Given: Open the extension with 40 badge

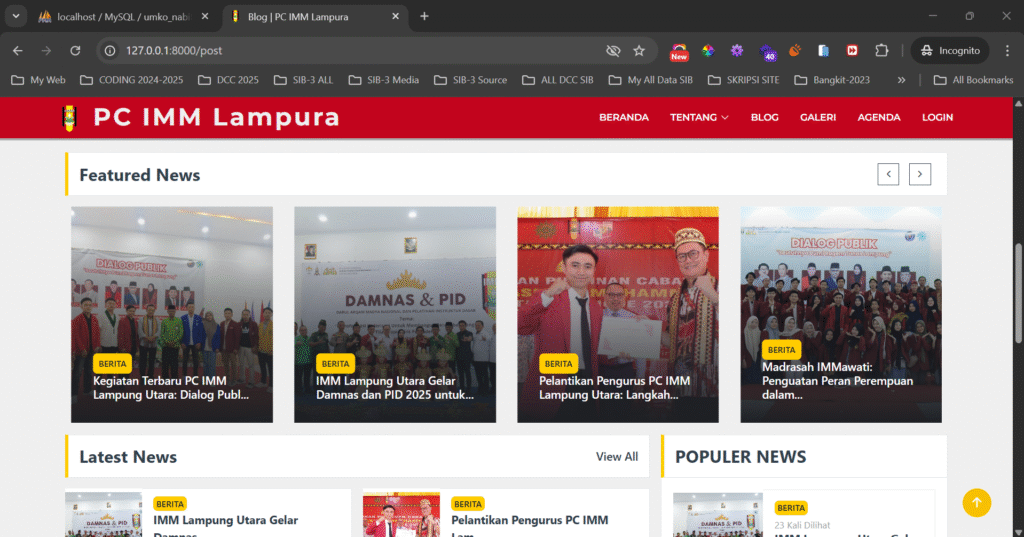Looking at the screenshot, I should [x=767, y=52].
